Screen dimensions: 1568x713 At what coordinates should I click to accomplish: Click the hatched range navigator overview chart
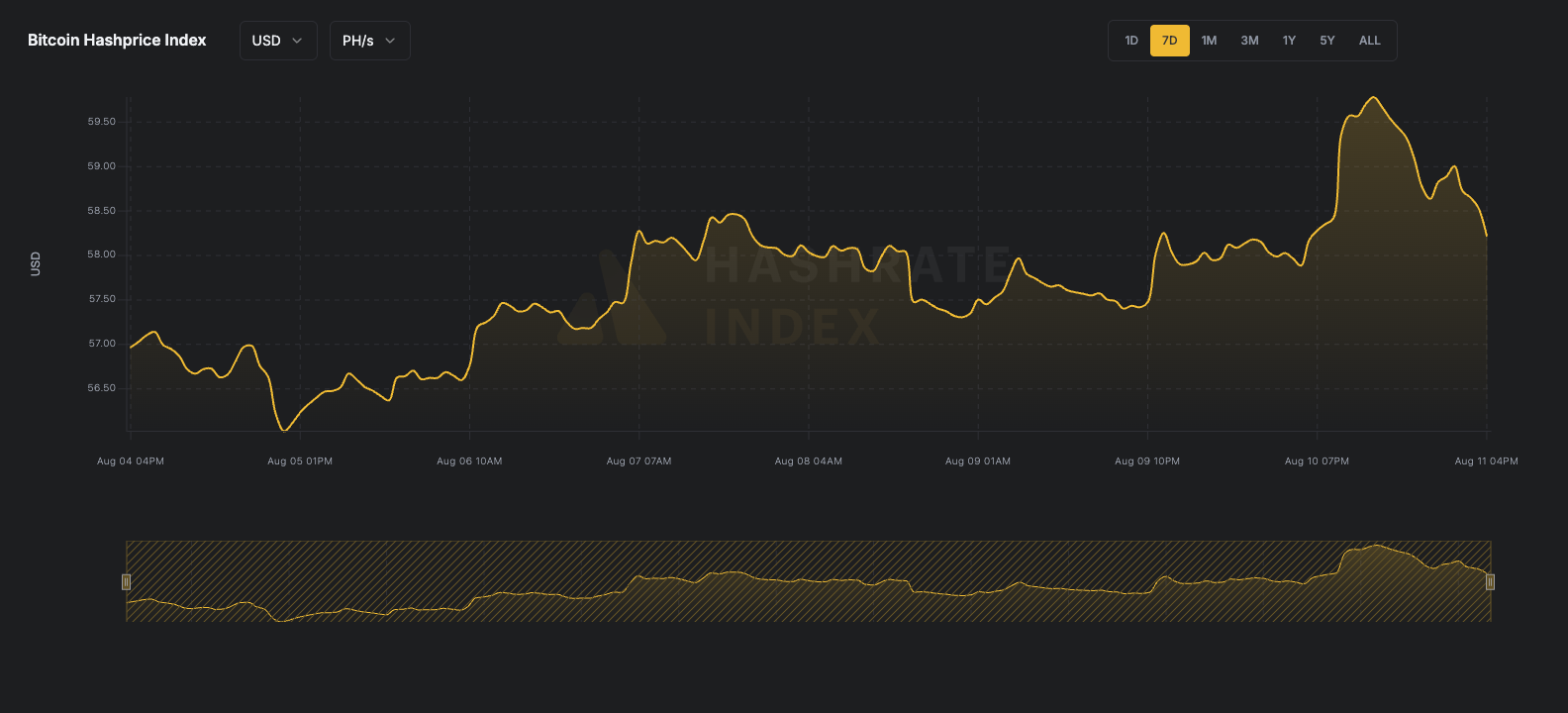808,581
